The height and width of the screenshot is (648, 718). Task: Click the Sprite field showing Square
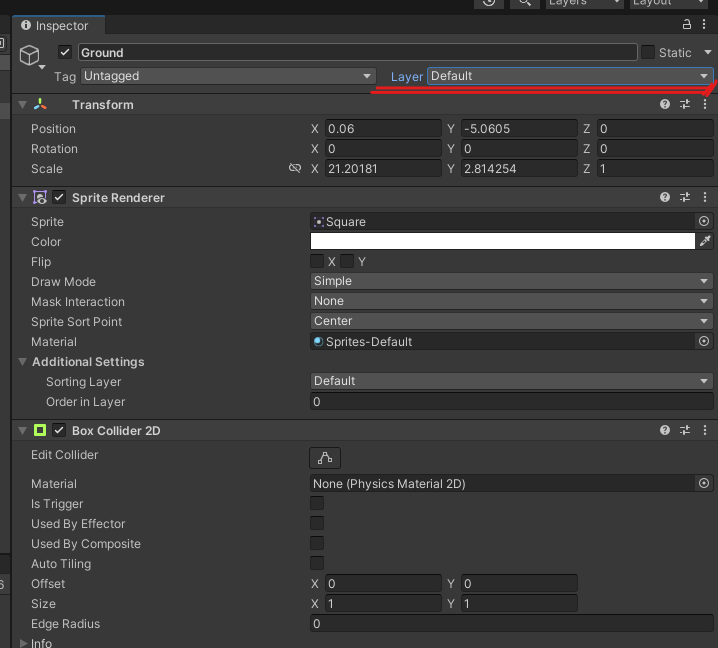click(x=503, y=222)
